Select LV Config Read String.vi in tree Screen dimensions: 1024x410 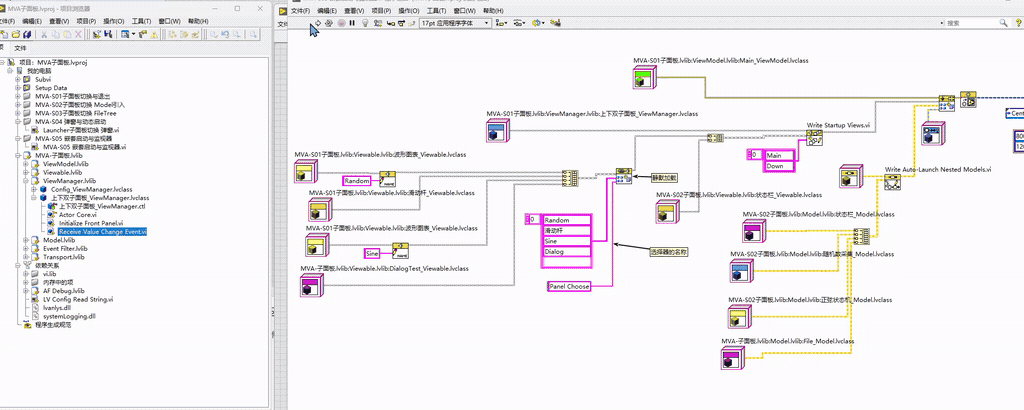coord(78,299)
